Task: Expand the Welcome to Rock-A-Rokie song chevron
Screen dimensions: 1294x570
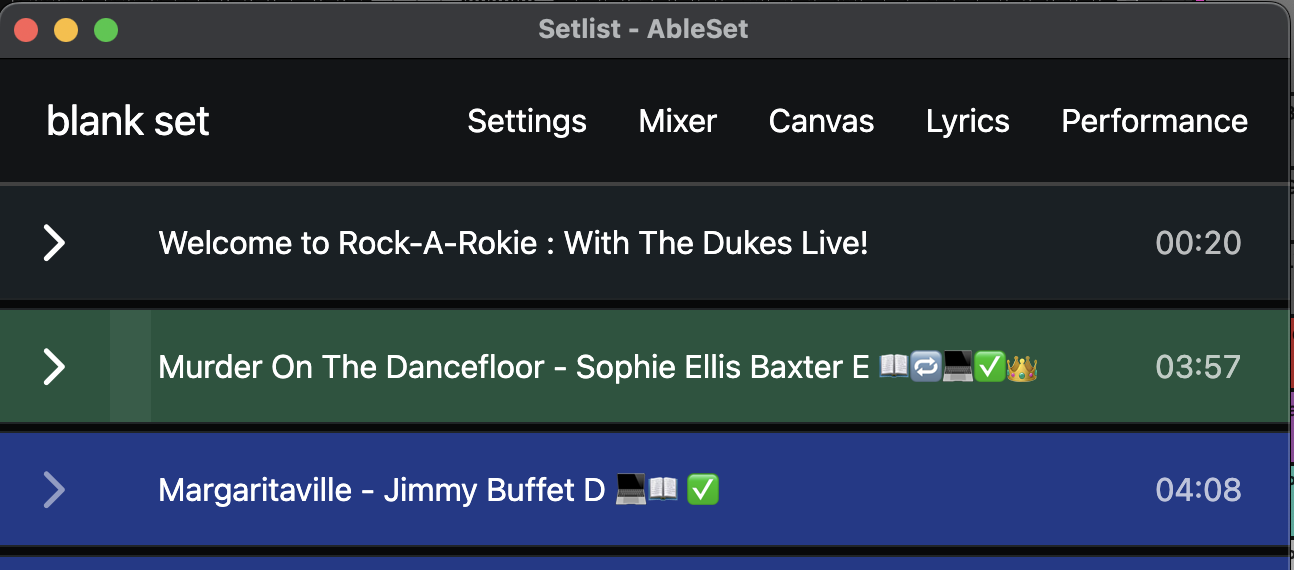Action: click(54, 243)
